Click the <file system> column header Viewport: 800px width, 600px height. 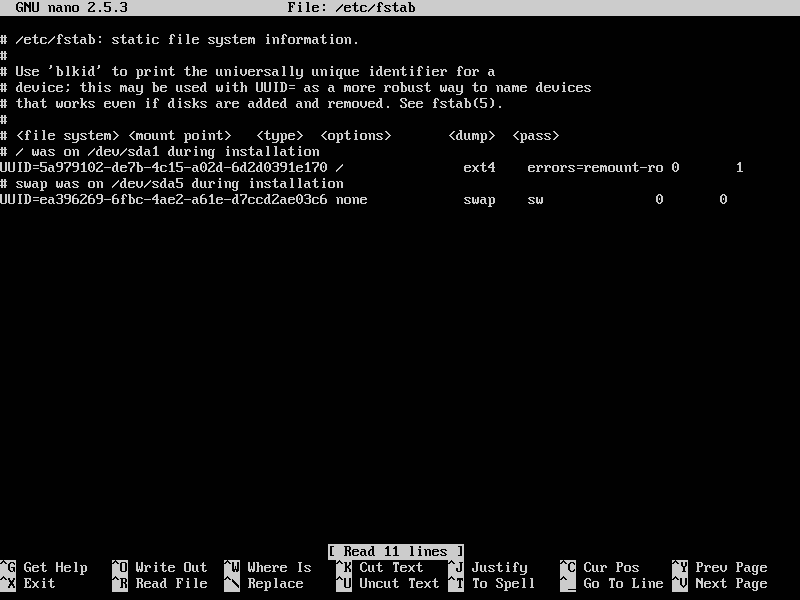(68, 136)
